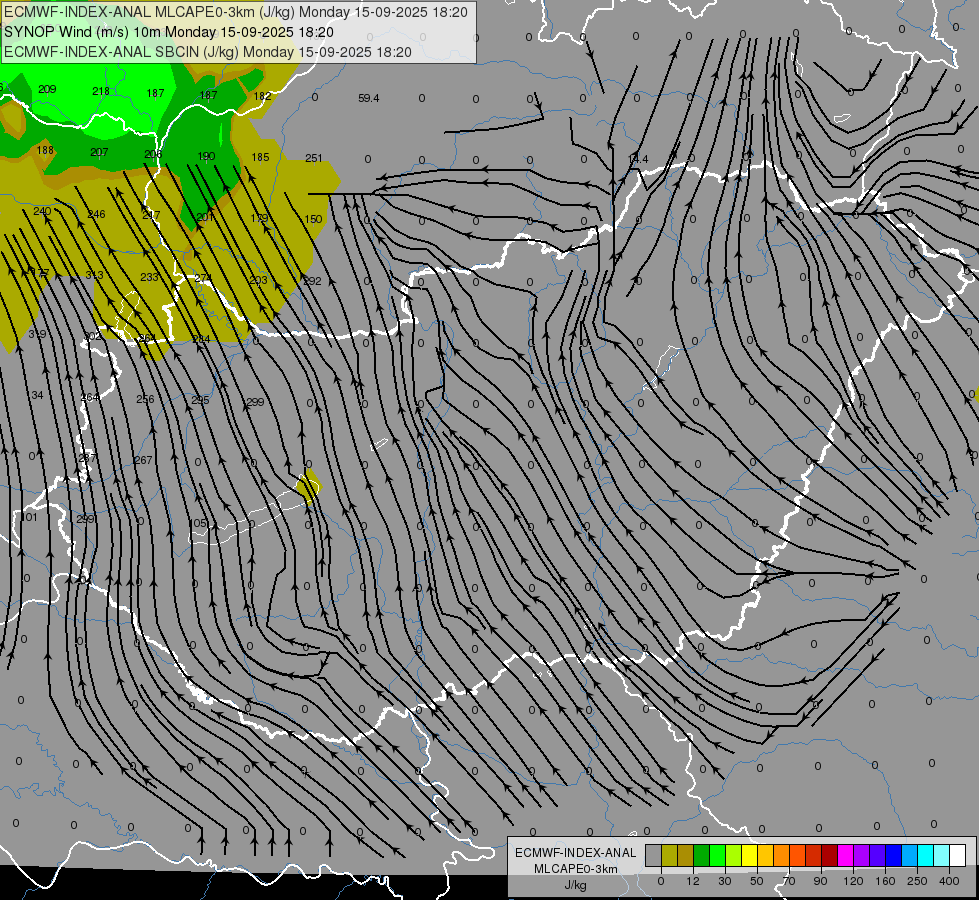This screenshot has height=900, width=979.
Task: Click the map value 256
Action: click(x=145, y=399)
